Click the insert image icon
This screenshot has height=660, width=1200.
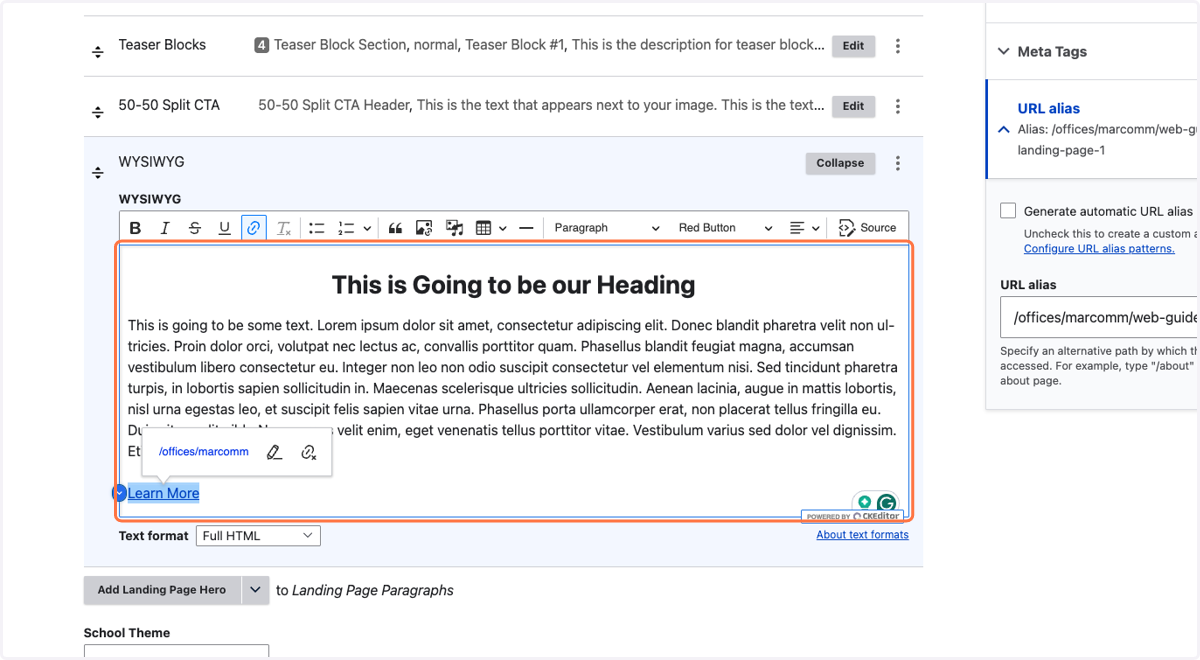tap(424, 228)
